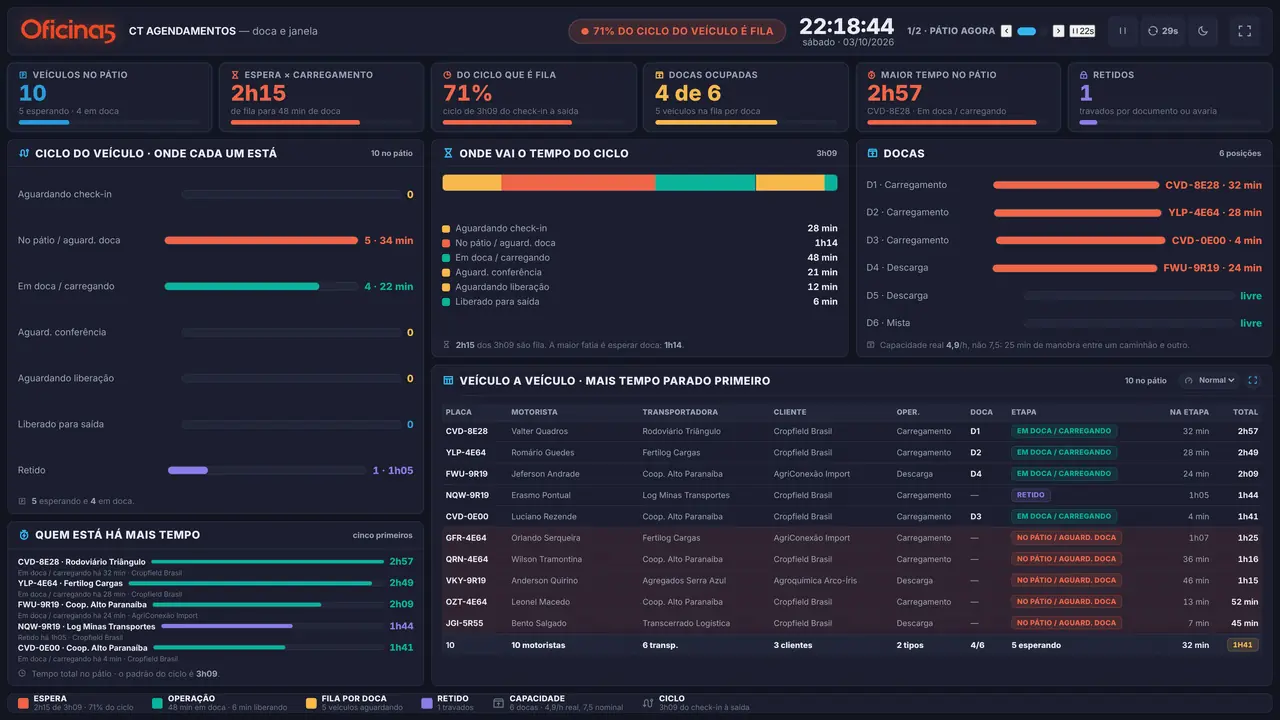Click the lock icon on Retidos card
Image resolution: width=1280 pixels, height=720 pixels.
[1084, 75]
